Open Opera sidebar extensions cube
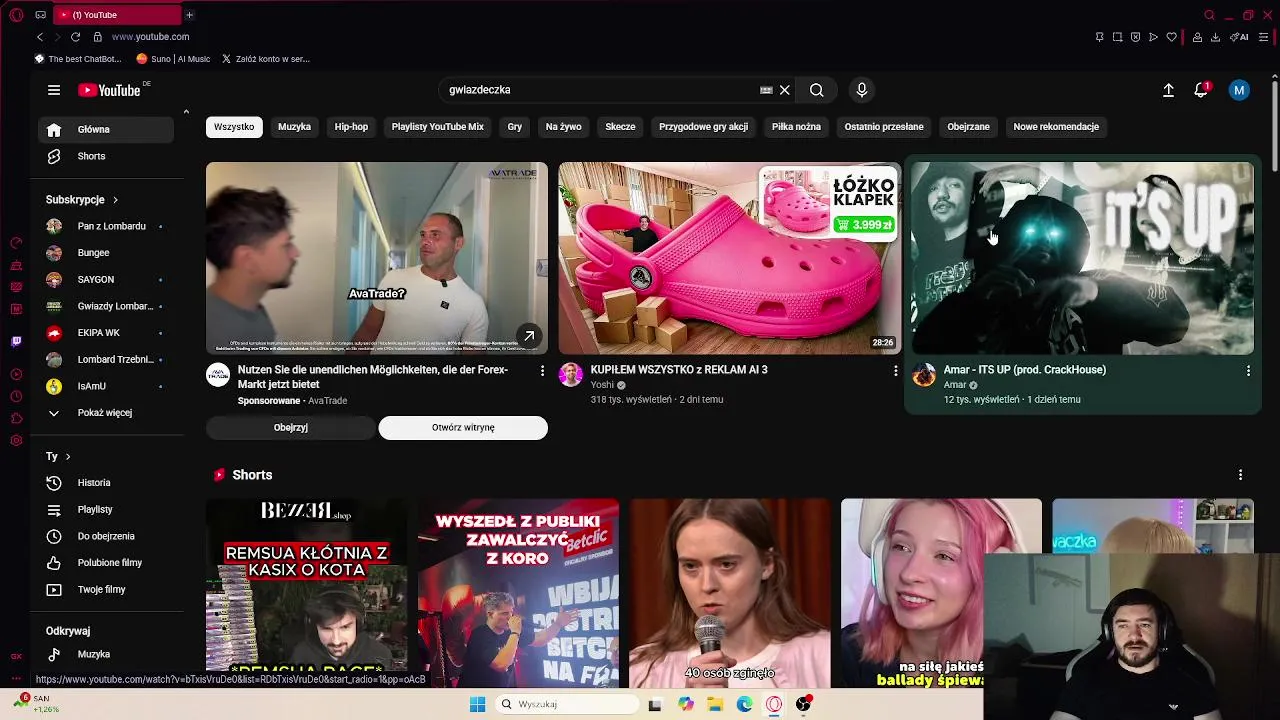Screen dimensions: 1280x720 point(16,419)
